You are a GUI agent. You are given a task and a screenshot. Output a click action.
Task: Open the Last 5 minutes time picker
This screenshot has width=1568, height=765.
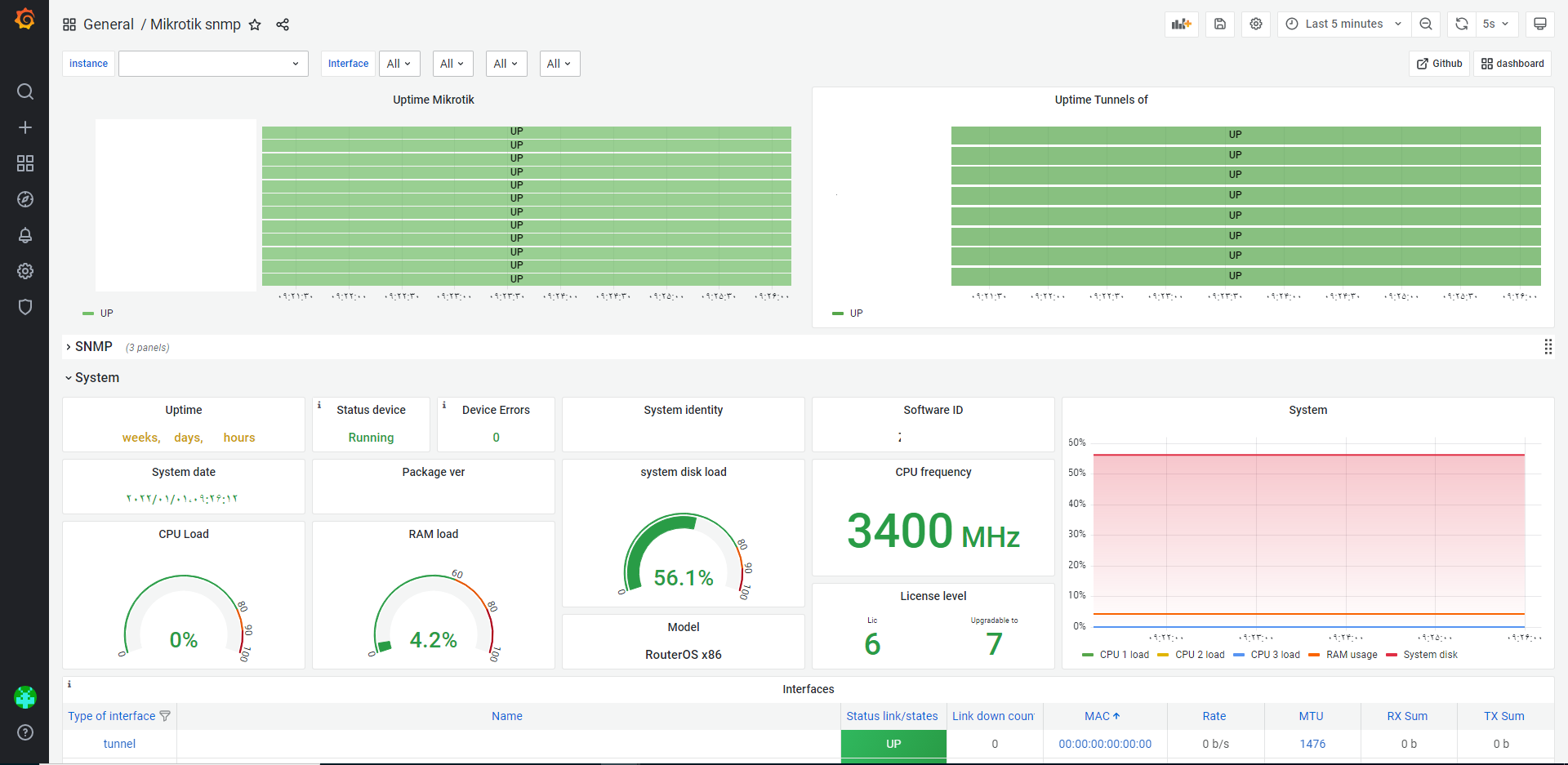[1343, 24]
